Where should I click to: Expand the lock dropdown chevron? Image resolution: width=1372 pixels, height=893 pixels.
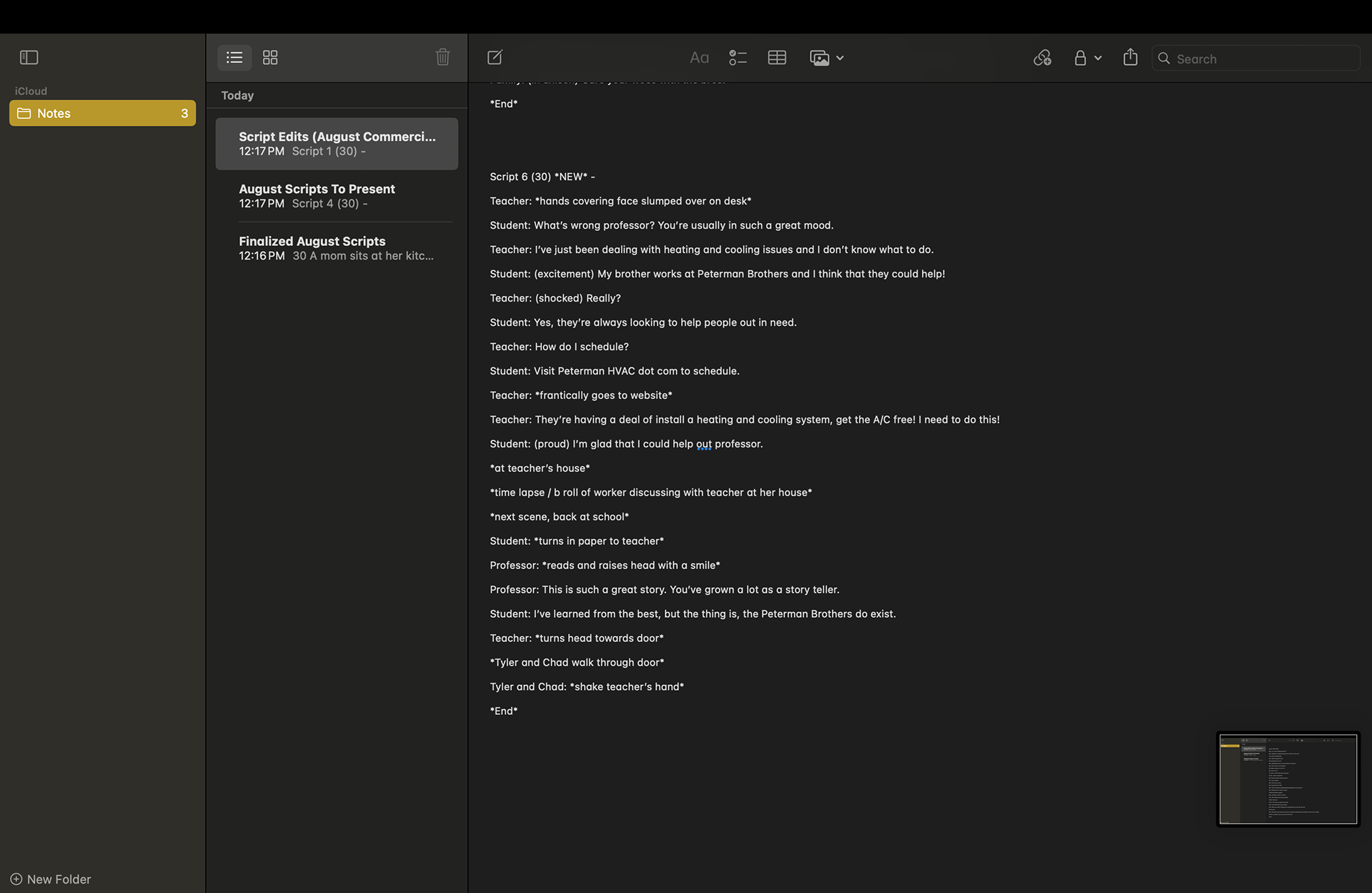point(1098,59)
